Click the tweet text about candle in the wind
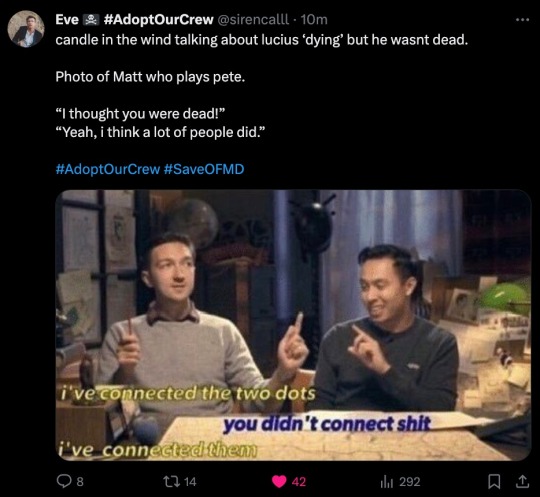The height and width of the screenshot is (497, 540). 262,40
